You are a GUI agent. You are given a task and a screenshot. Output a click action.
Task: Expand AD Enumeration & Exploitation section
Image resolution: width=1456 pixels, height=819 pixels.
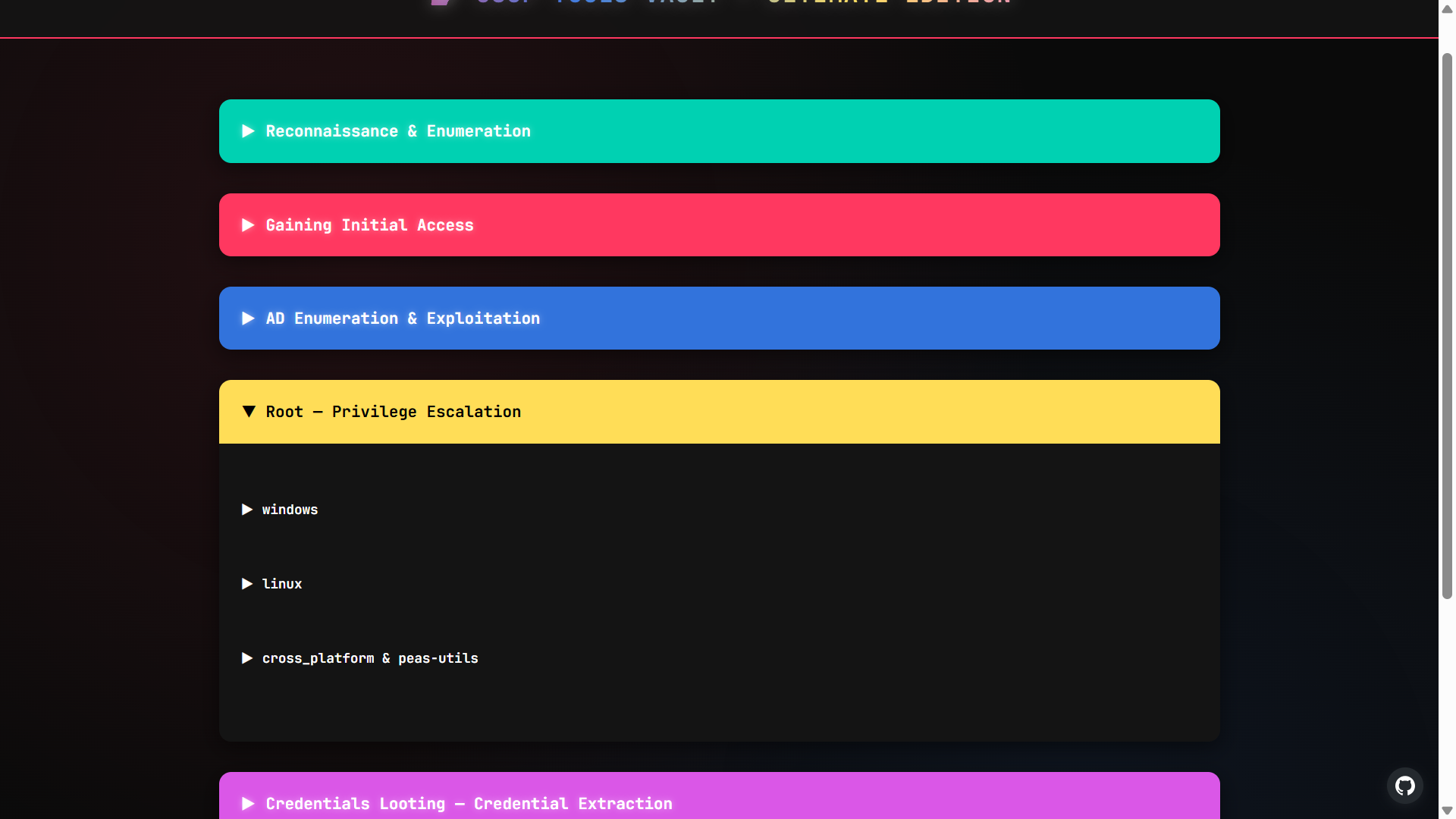coord(403,318)
